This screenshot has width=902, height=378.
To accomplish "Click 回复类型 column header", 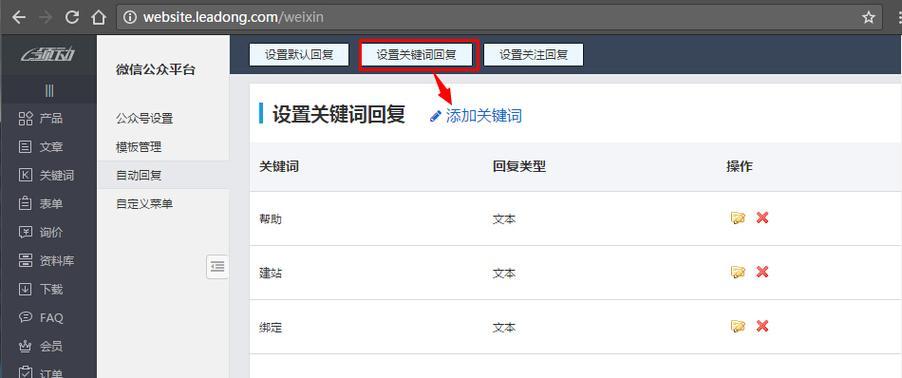I will pyautogui.click(x=519, y=167).
